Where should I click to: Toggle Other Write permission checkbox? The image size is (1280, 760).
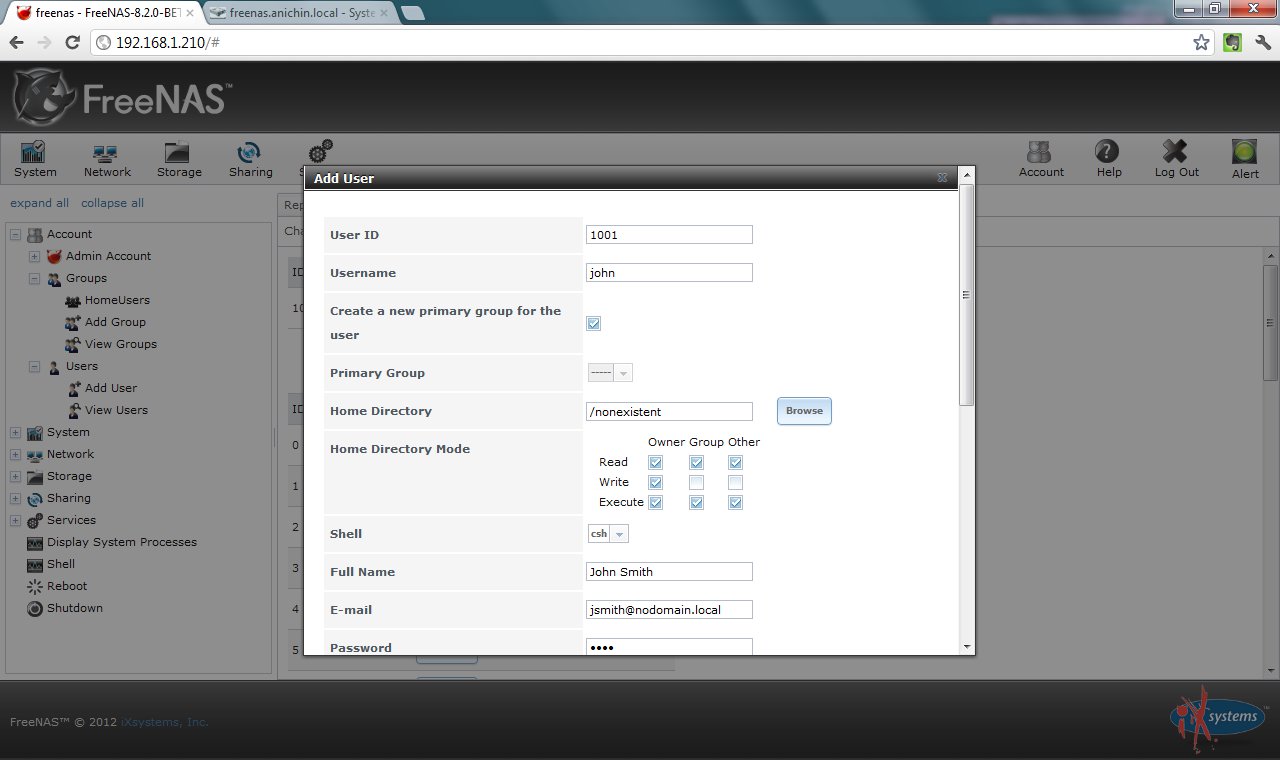(x=735, y=482)
